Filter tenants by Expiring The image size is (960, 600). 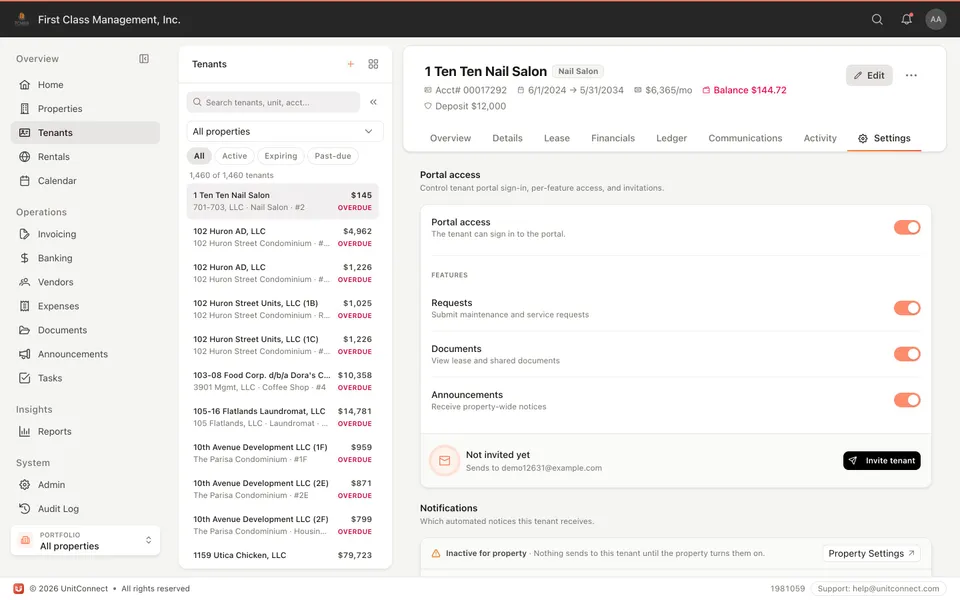coord(280,156)
